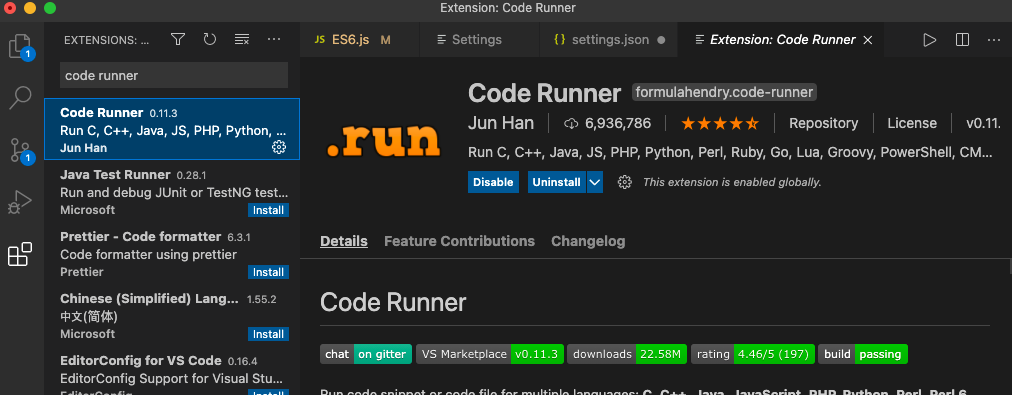Switch to the ES6.js tab
Image resolution: width=1012 pixels, height=395 pixels.
pos(359,40)
